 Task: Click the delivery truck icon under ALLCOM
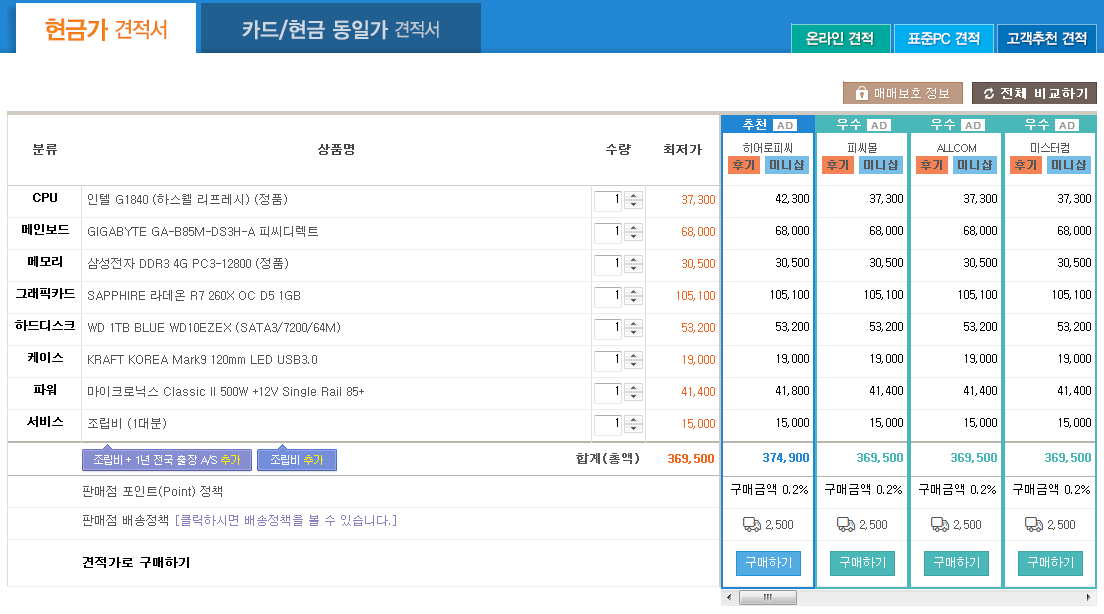tap(940, 524)
